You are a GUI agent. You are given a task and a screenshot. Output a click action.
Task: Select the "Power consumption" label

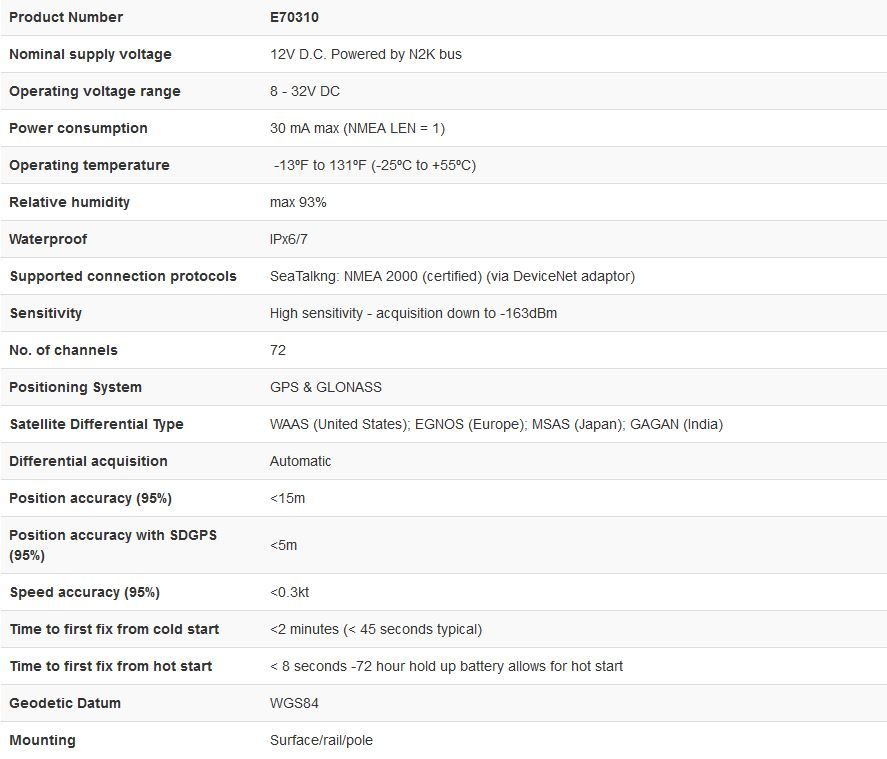[x=78, y=128]
